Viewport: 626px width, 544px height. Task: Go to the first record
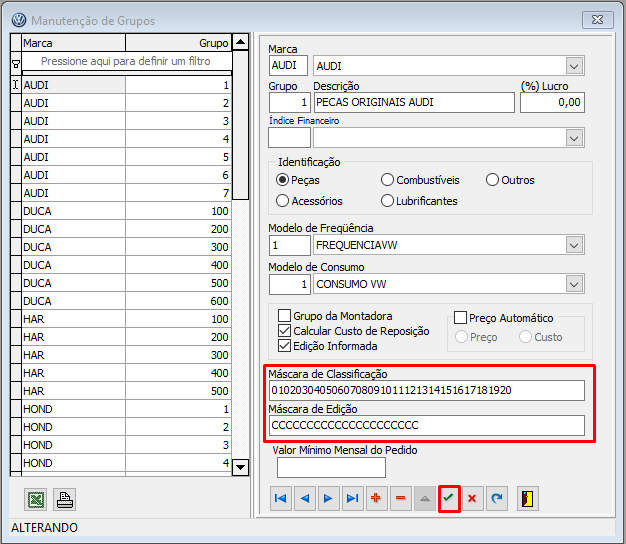(x=281, y=498)
